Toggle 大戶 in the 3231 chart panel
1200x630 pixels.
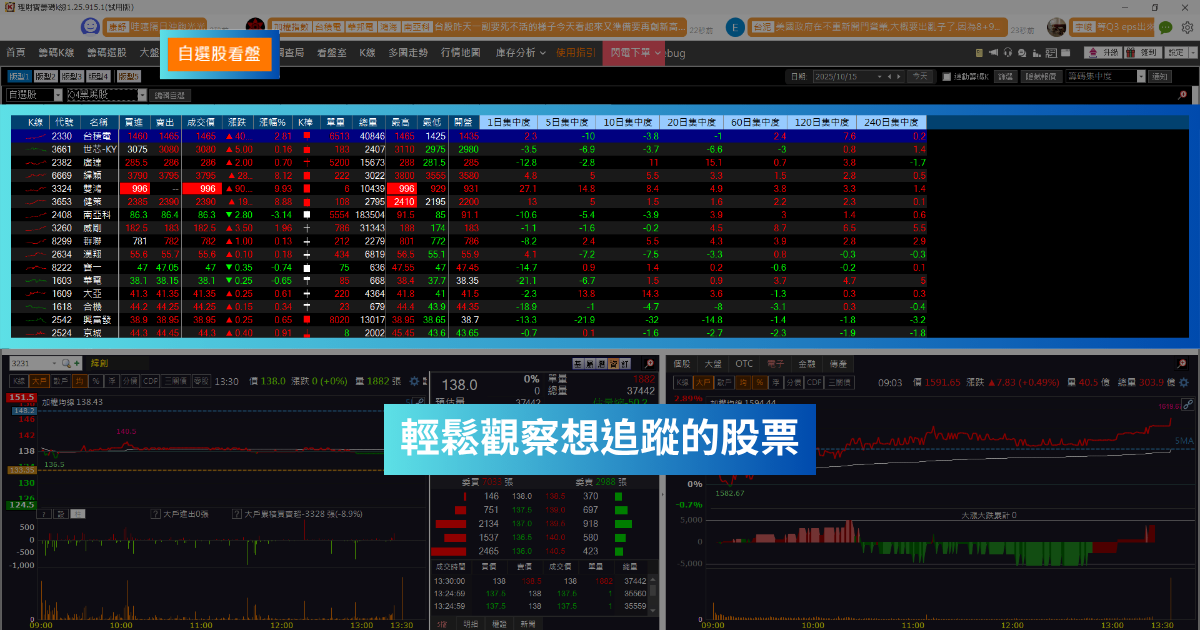40,381
